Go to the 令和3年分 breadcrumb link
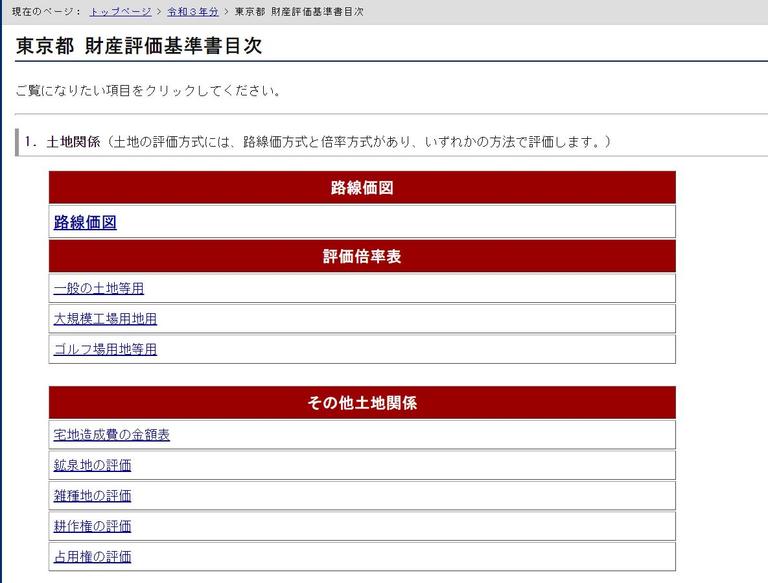Image resolution: width=768 pixels, height=583 pixels. 193,12
